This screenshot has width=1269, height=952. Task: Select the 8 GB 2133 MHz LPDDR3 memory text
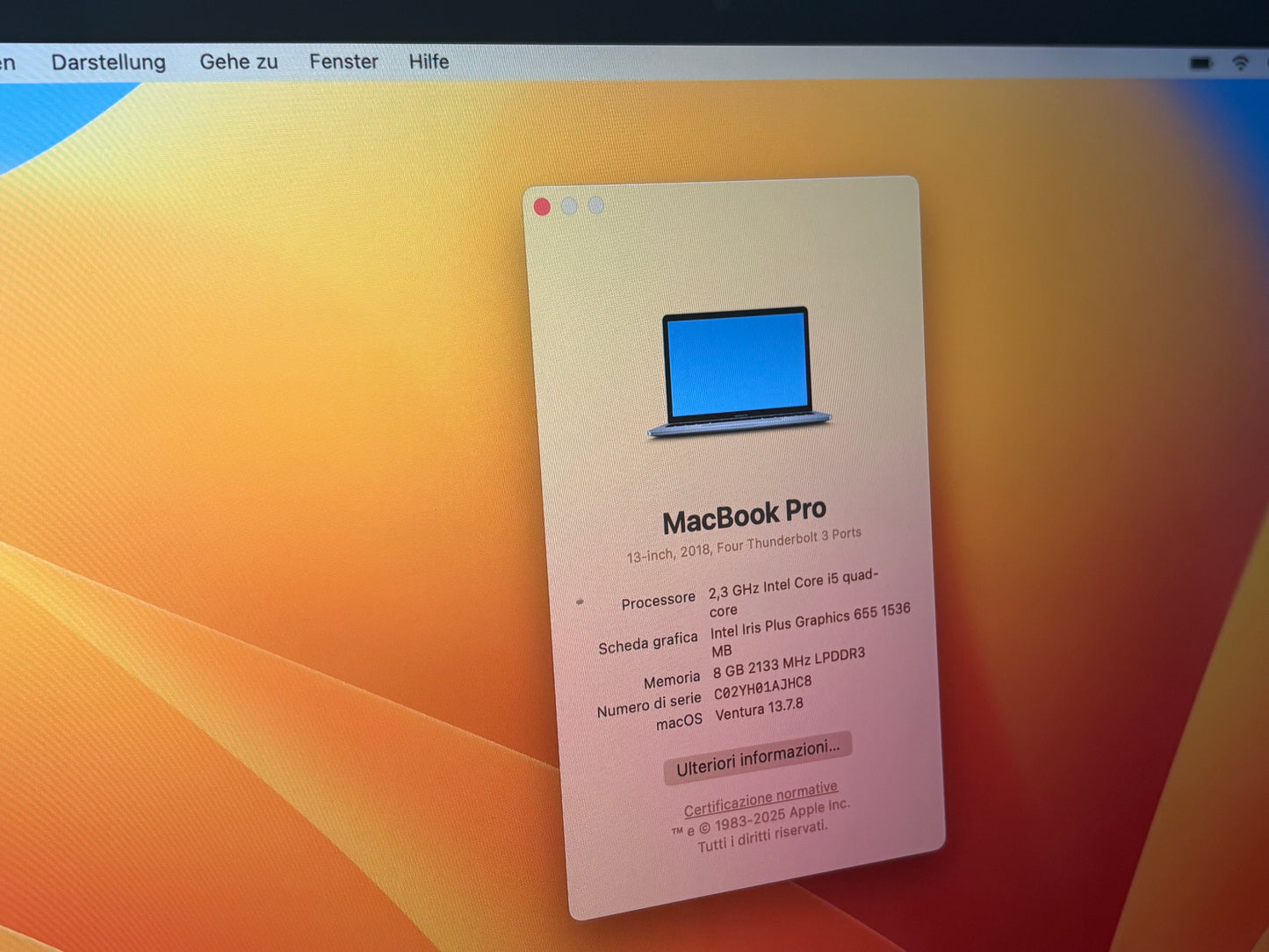click(x=789, y=664)
